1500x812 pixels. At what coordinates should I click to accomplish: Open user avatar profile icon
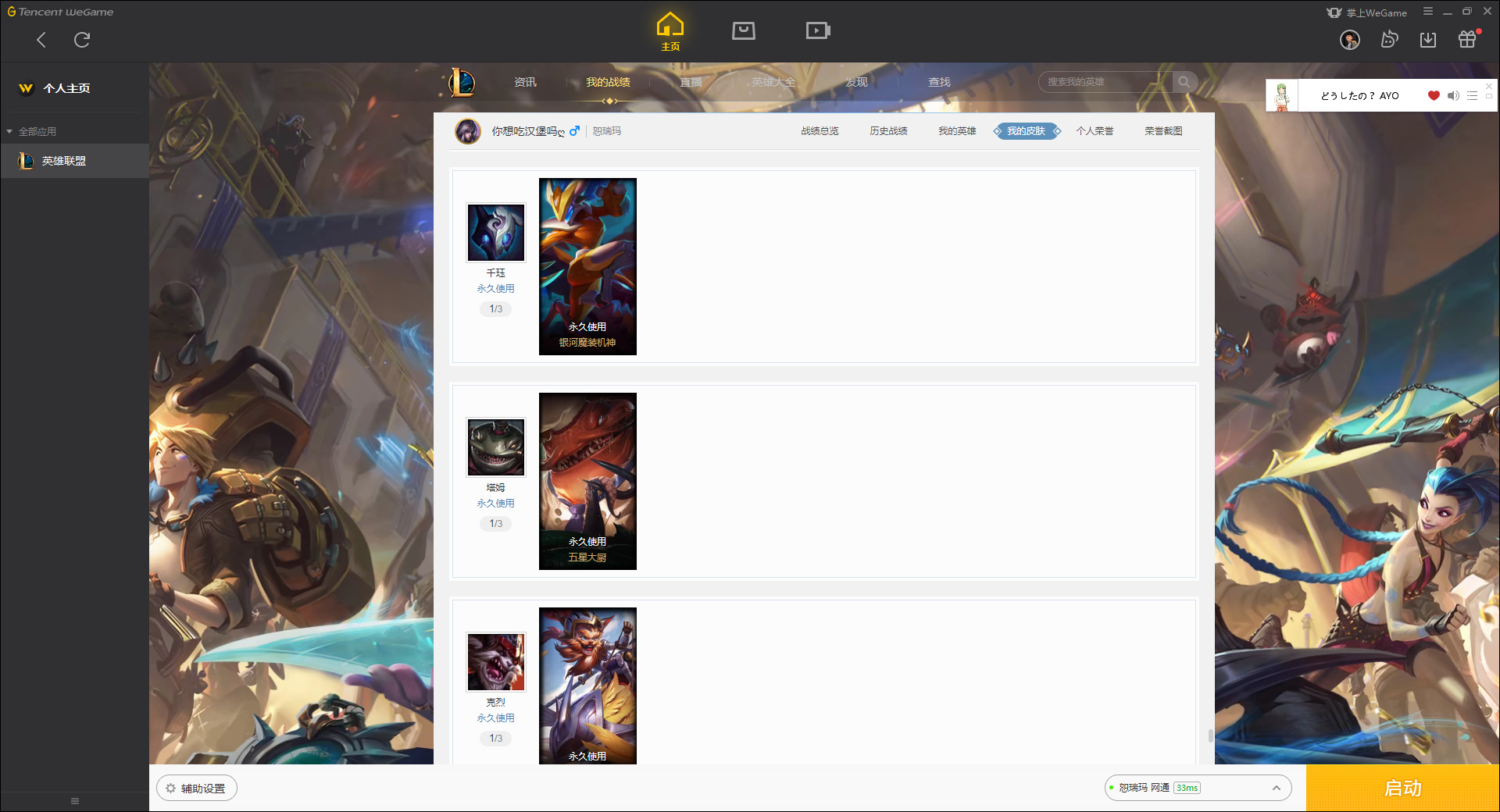1350,40
